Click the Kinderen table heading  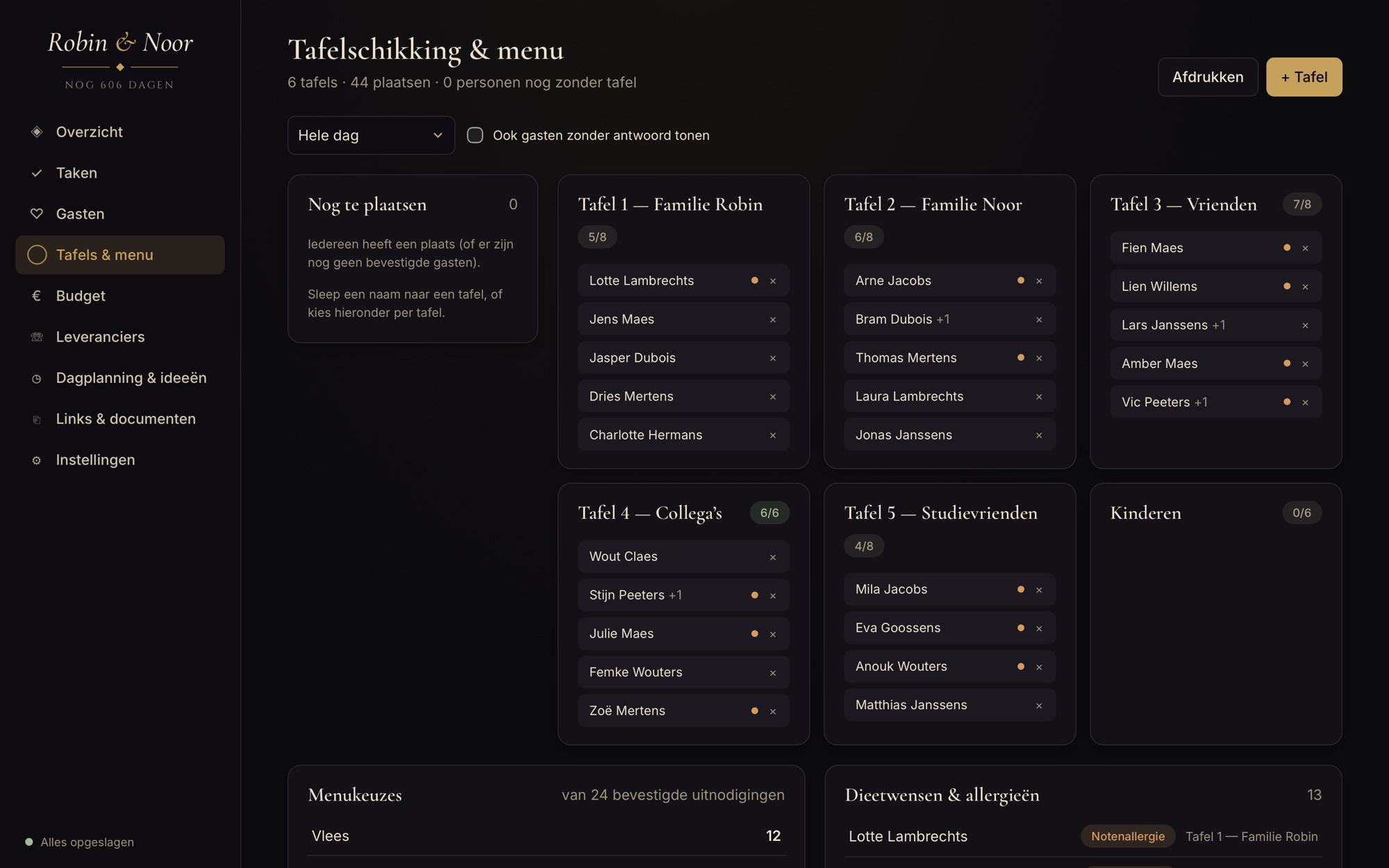point(1145,513)
